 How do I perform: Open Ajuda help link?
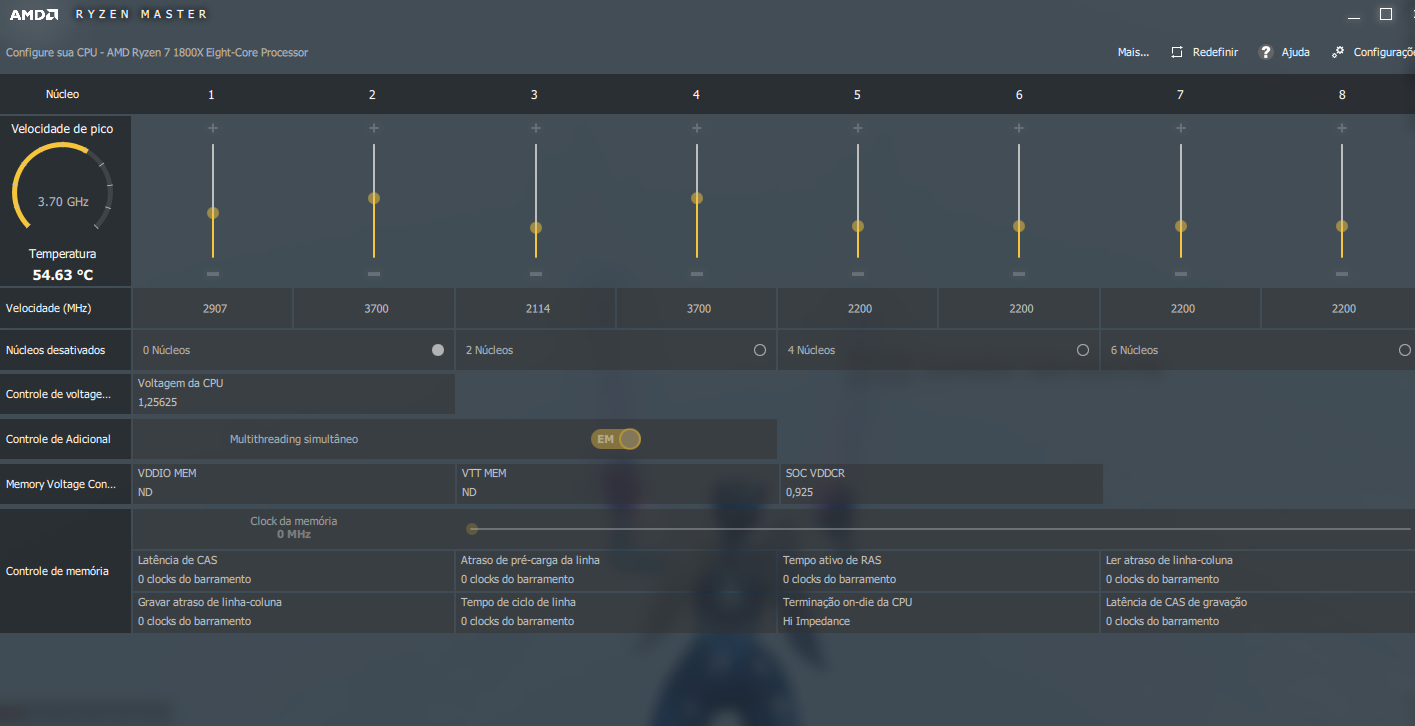click(1296, 52)
